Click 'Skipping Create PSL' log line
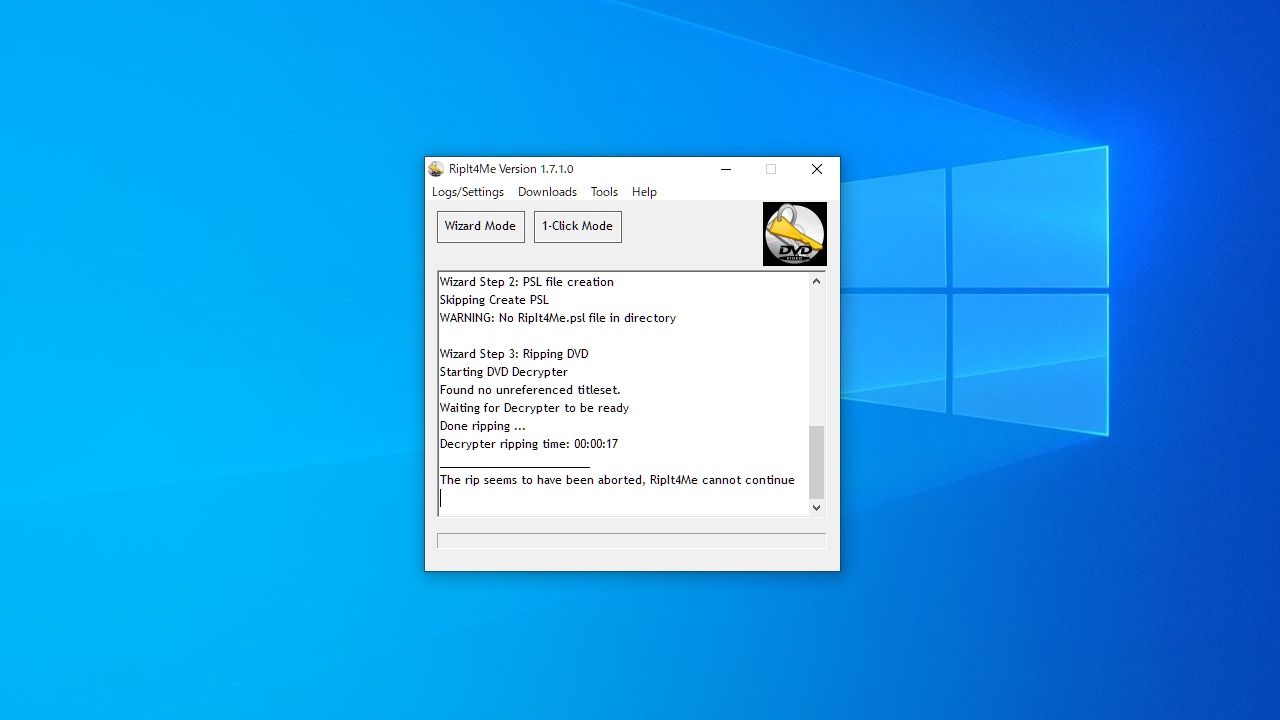The image size is (1280, 720). click(494, 300)
